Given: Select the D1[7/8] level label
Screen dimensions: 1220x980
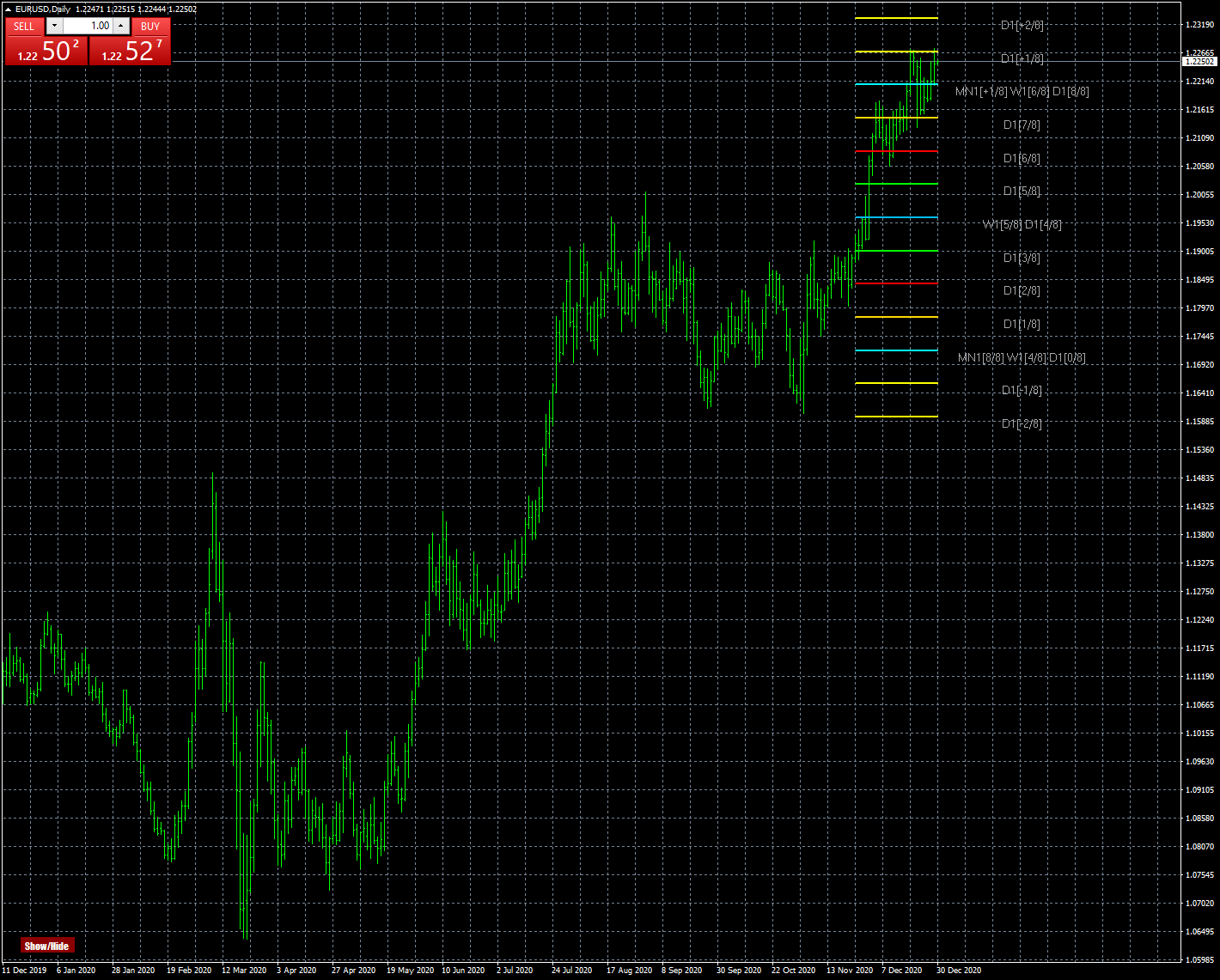Looking at the screenshot, I should pyautogui.click(x=1022, y=125).
